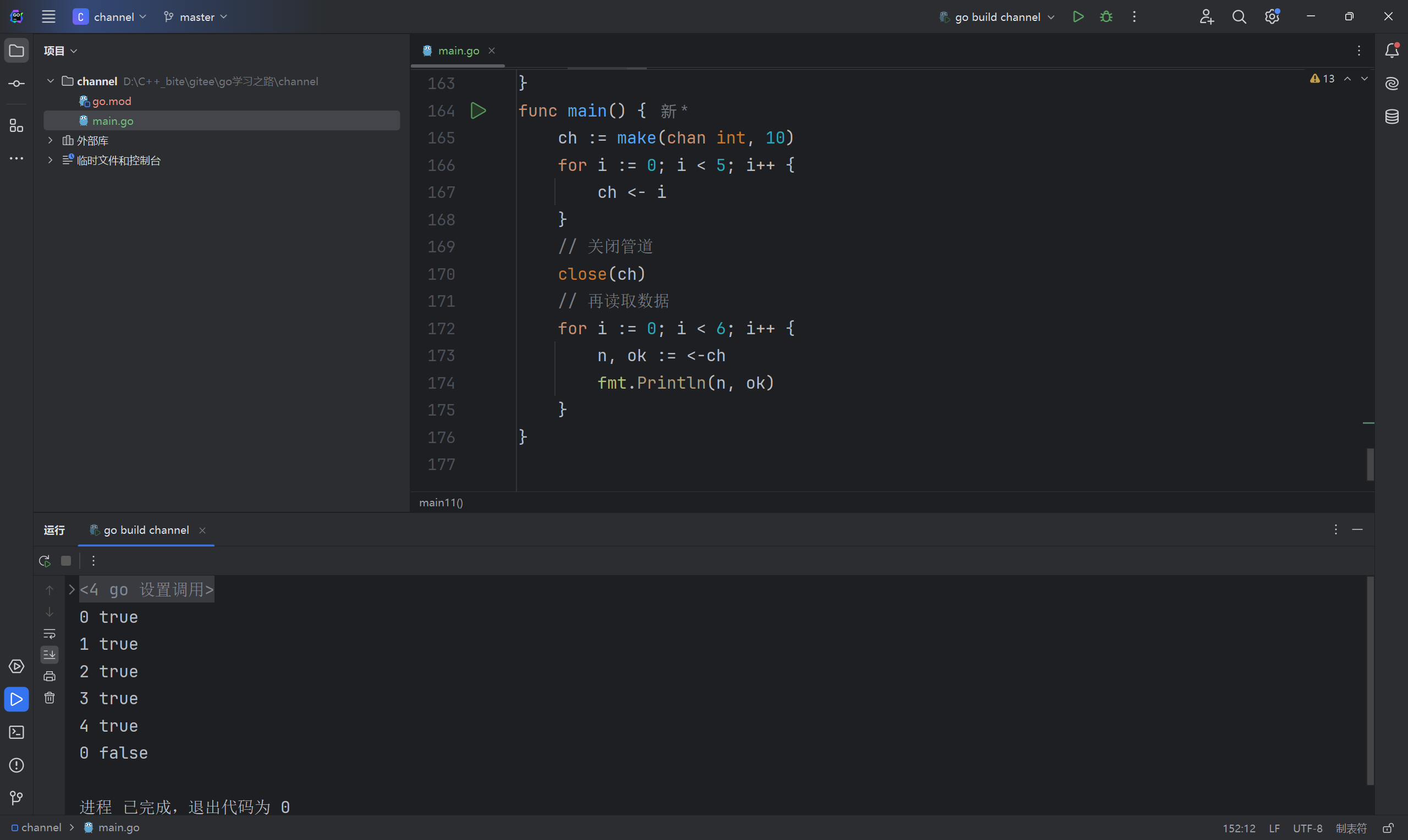Collapse the channel root folder
The width and height of the screenshot is (1408, 840).
pyautogui.click(x=51, y=81)
